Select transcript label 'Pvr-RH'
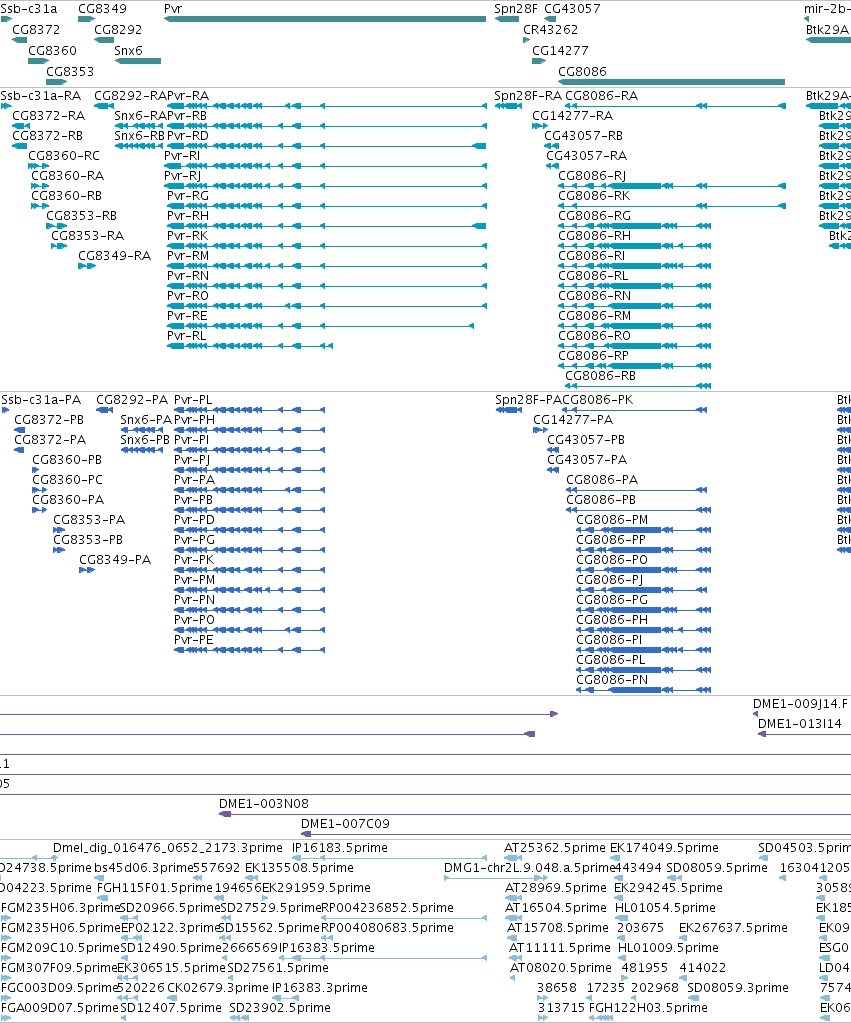This screenshot has height=1023, width=851. click(188, 216)
